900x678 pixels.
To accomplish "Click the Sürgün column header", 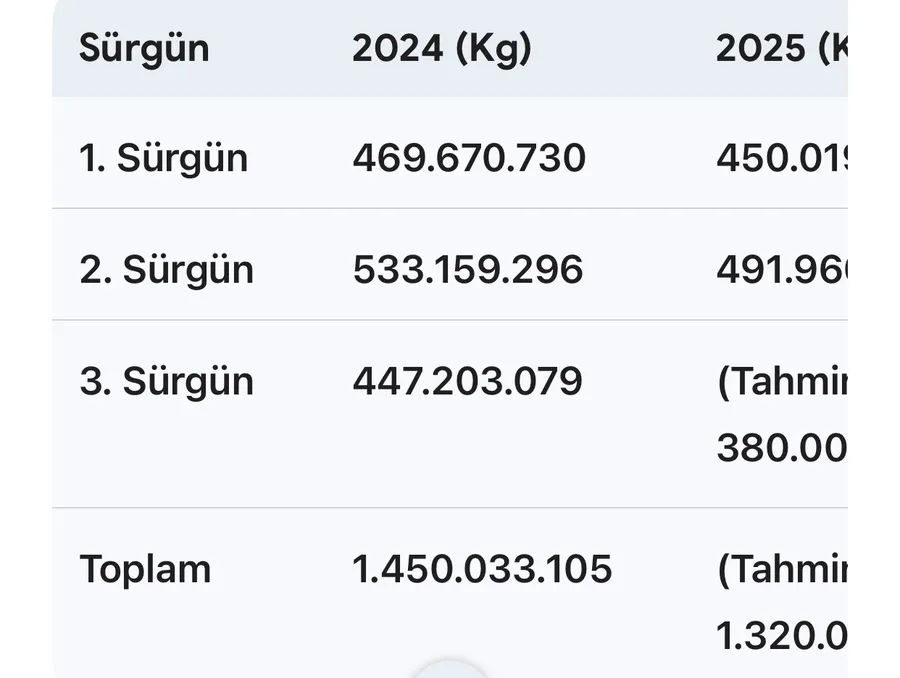I will 144,48.
